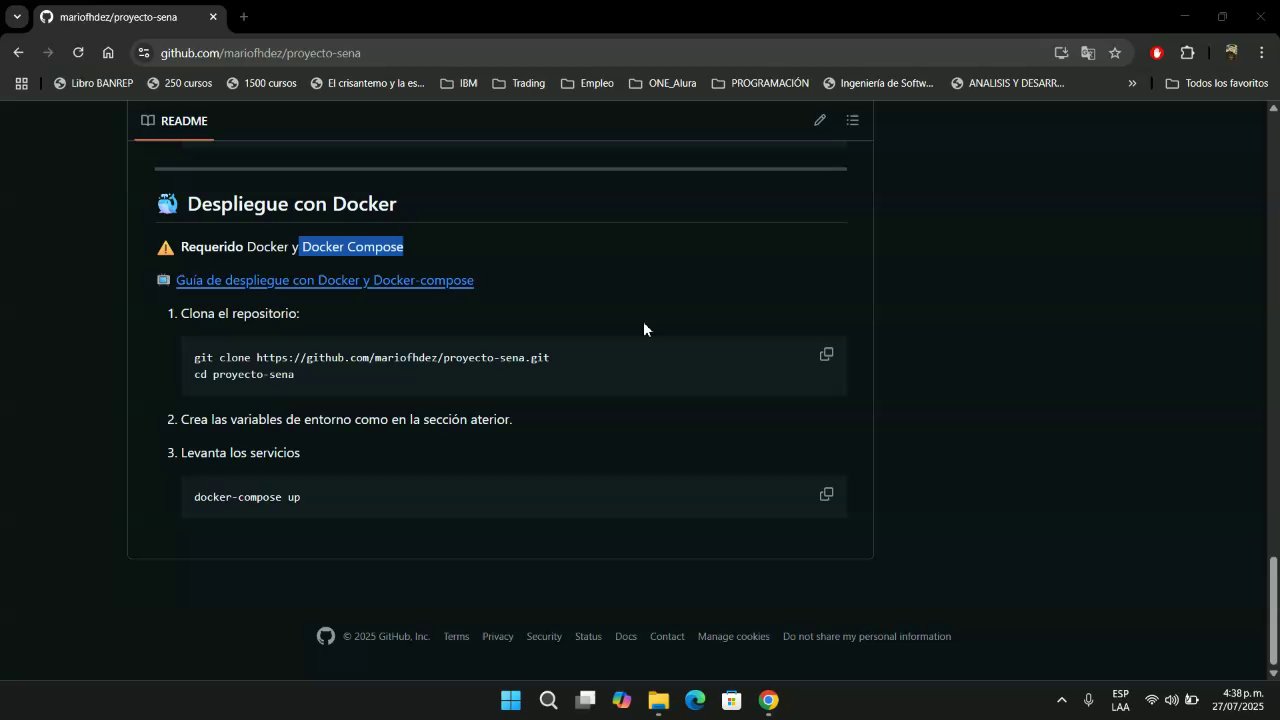Image resolution: width=1280 pixels, height=720 pixels.
Task: Open the Extensions puzzle icon
Action: tap(1188, 53)
